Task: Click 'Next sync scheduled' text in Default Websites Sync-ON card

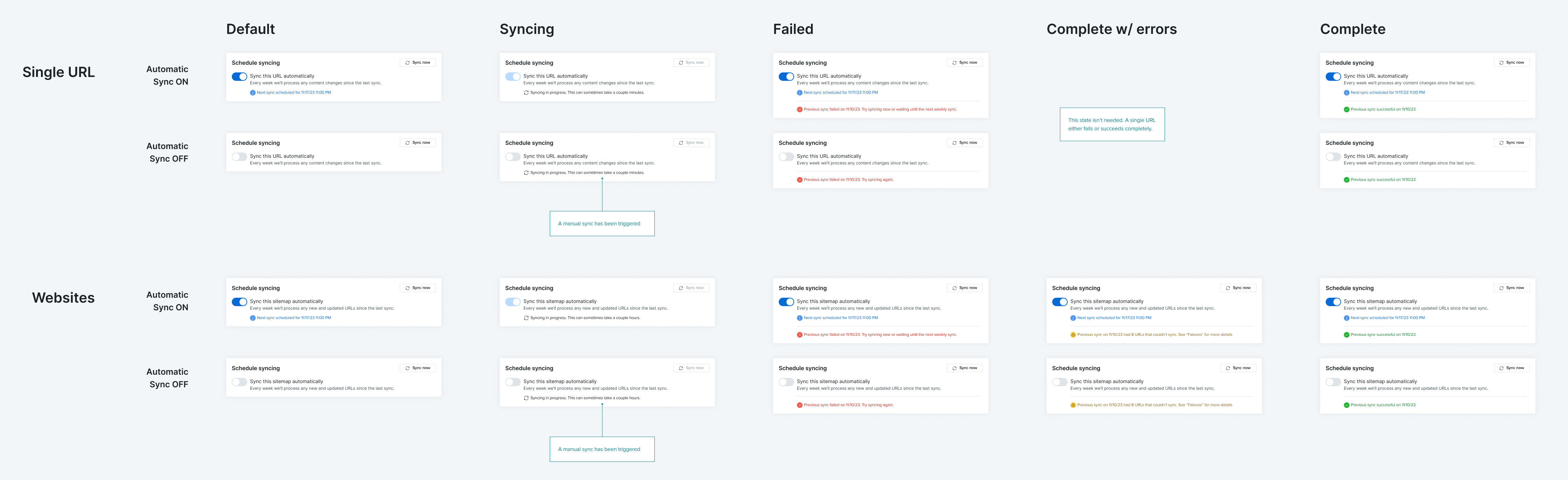Action: tap(293, 318)
